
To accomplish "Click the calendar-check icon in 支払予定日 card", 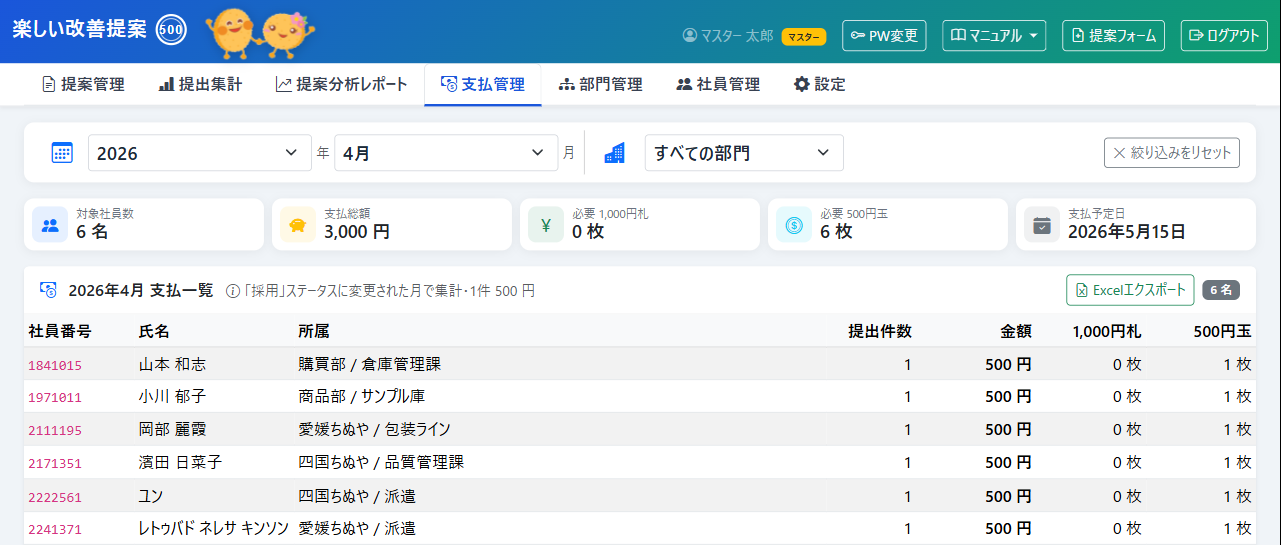I will pyautogui.click(x=1042, y=225).
